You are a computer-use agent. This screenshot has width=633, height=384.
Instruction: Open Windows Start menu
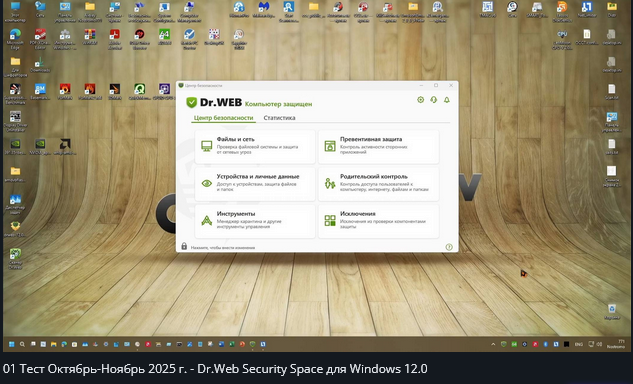click(x=12, y=344)
